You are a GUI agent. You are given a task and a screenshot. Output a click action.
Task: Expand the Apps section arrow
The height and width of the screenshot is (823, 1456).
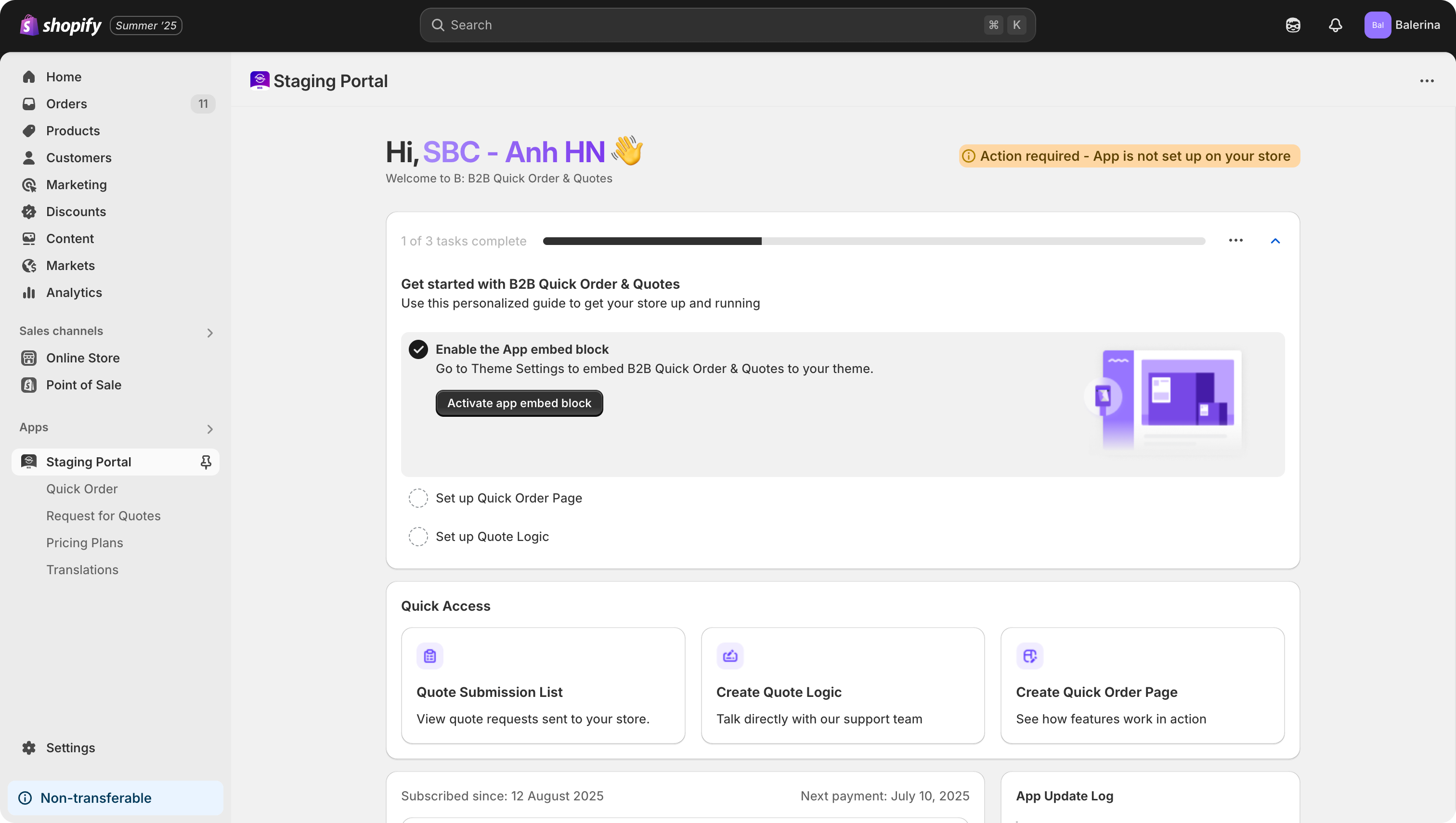210,429
